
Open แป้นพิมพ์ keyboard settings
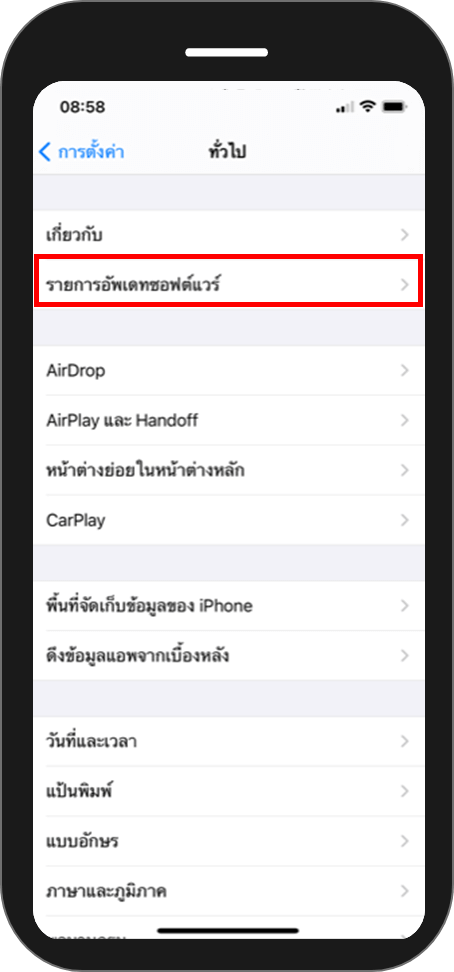coord(229,791)
